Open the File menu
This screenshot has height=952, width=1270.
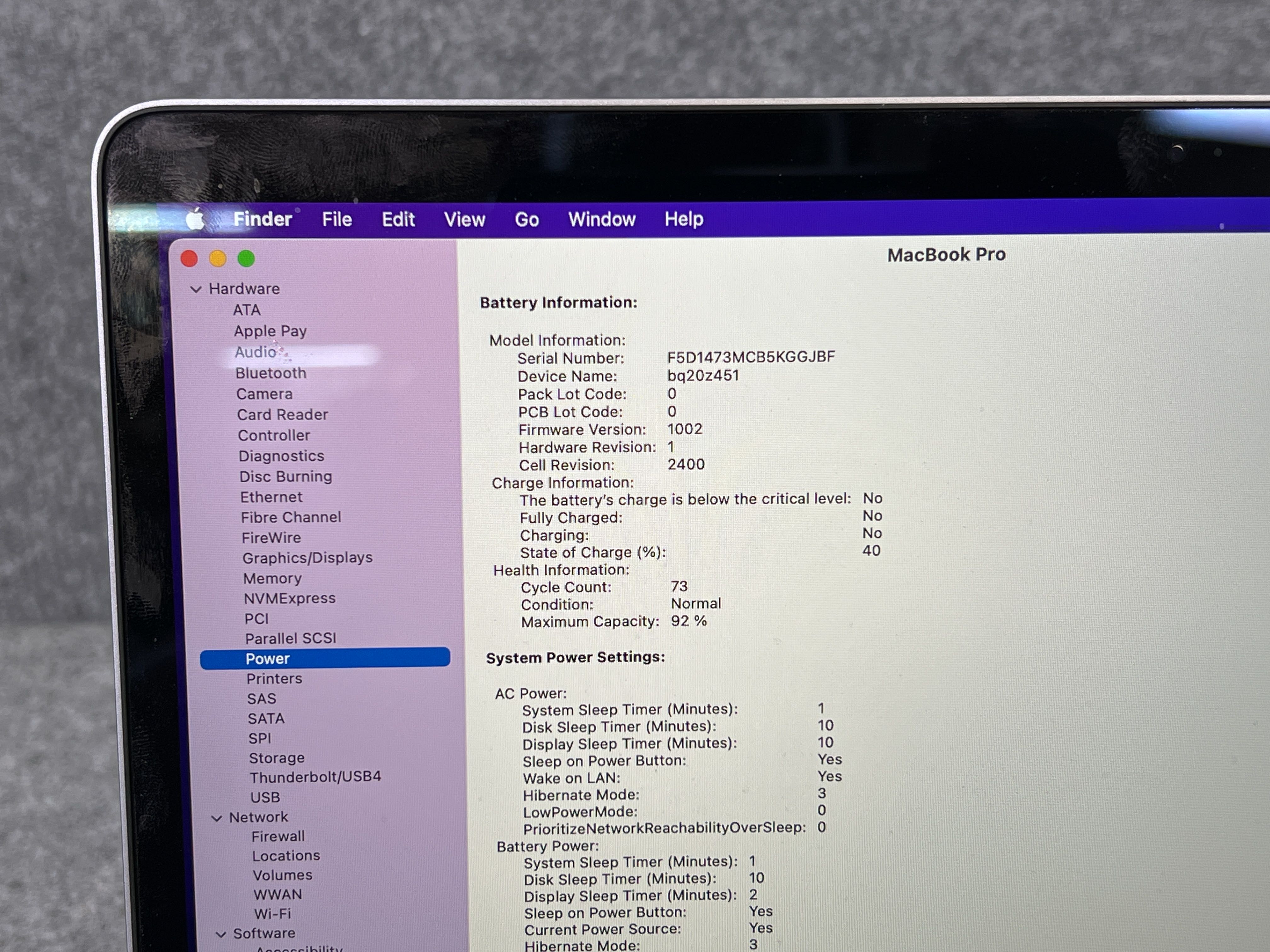pos(336,219)
